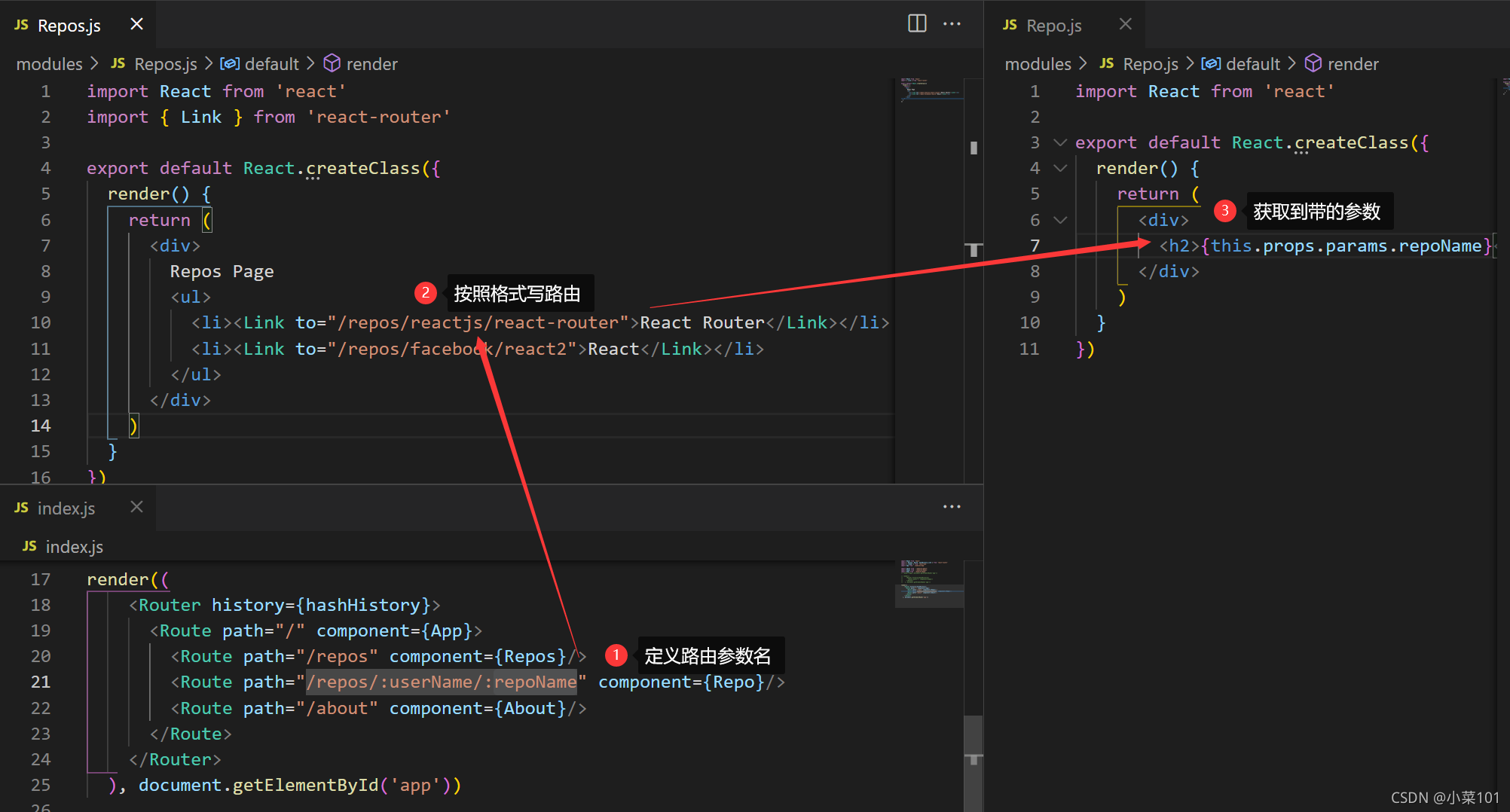Click the JS file icon on index.js tab
This screenshot has height=812, width=1510.
point(21,508)
